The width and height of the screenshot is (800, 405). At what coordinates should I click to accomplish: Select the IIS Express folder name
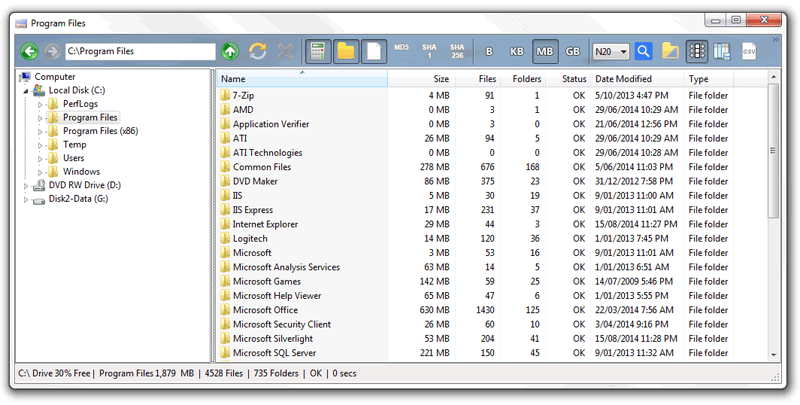(253, 210)
